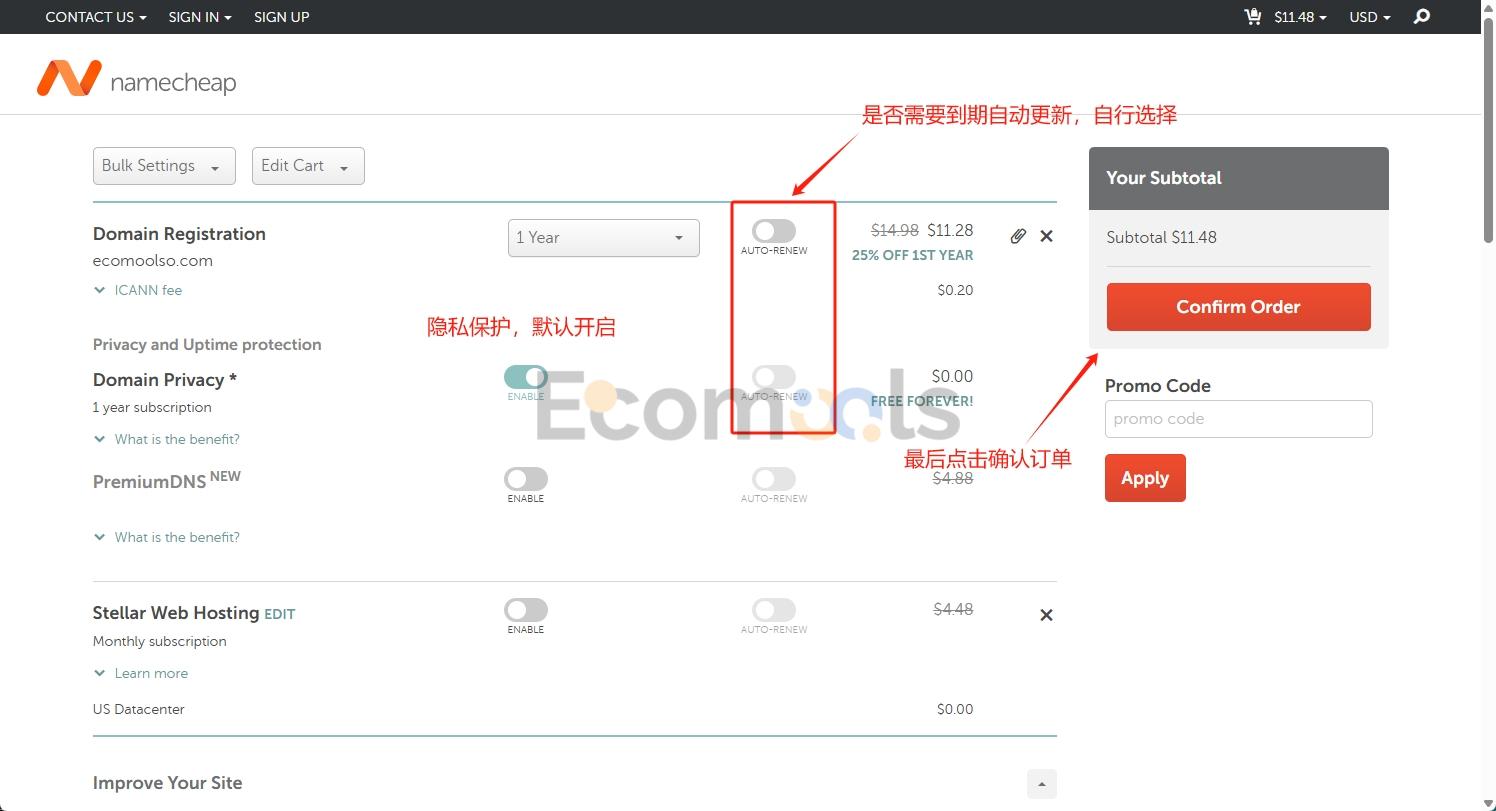Toggle Domain Privacy auto-renew switch
This screenshot has height=811, width=1496.
[774, 377]
